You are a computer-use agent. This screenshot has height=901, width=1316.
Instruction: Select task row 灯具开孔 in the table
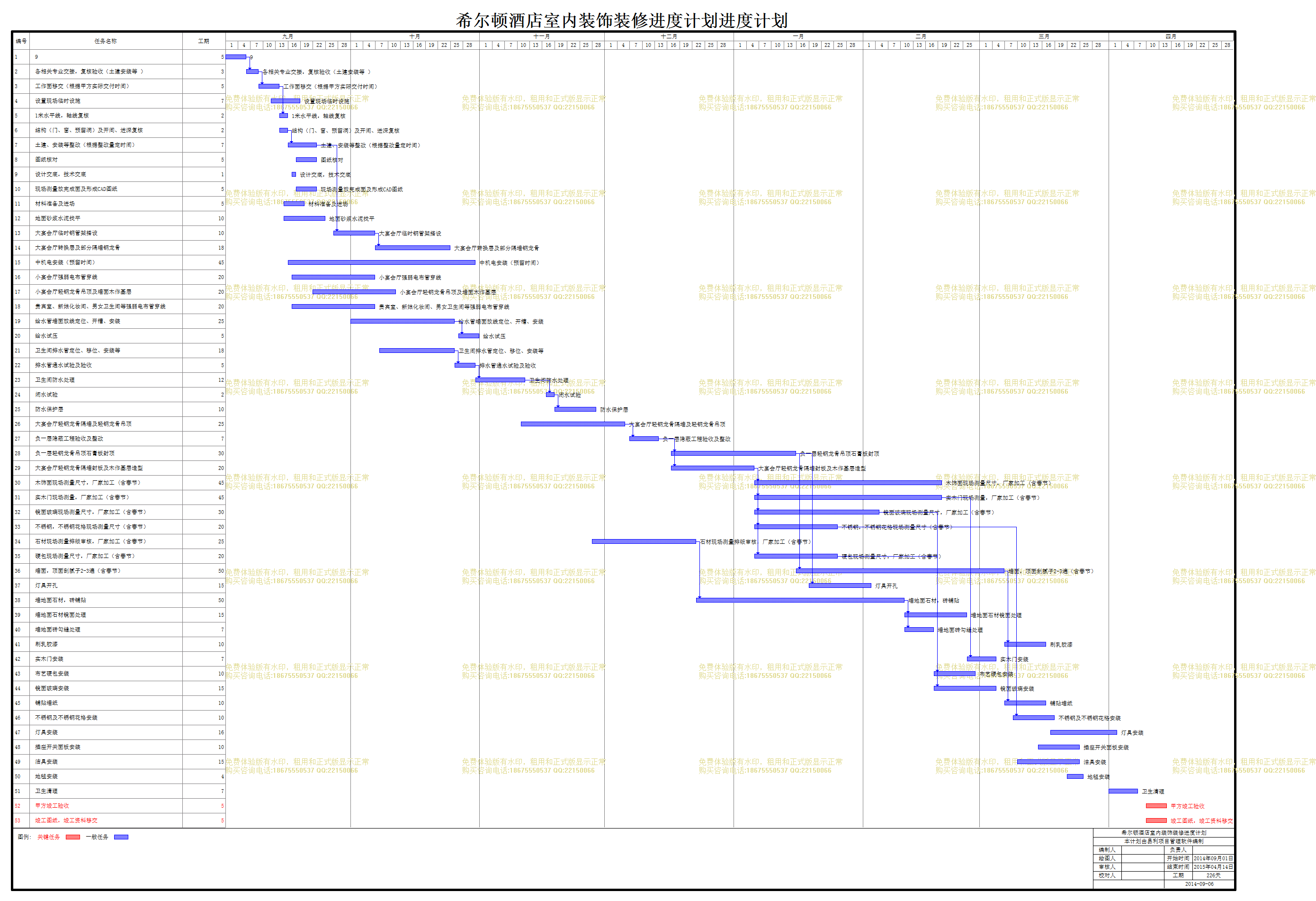click(x=119, y=586)
